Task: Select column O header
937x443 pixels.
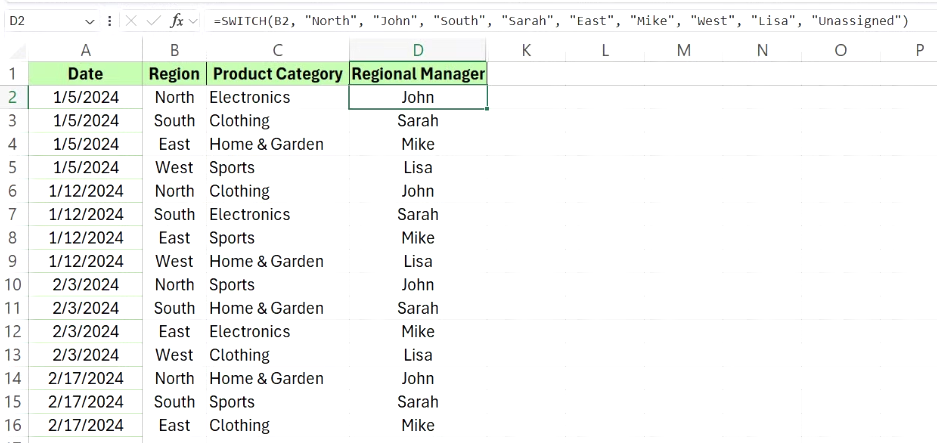Action: pos(841,50)
